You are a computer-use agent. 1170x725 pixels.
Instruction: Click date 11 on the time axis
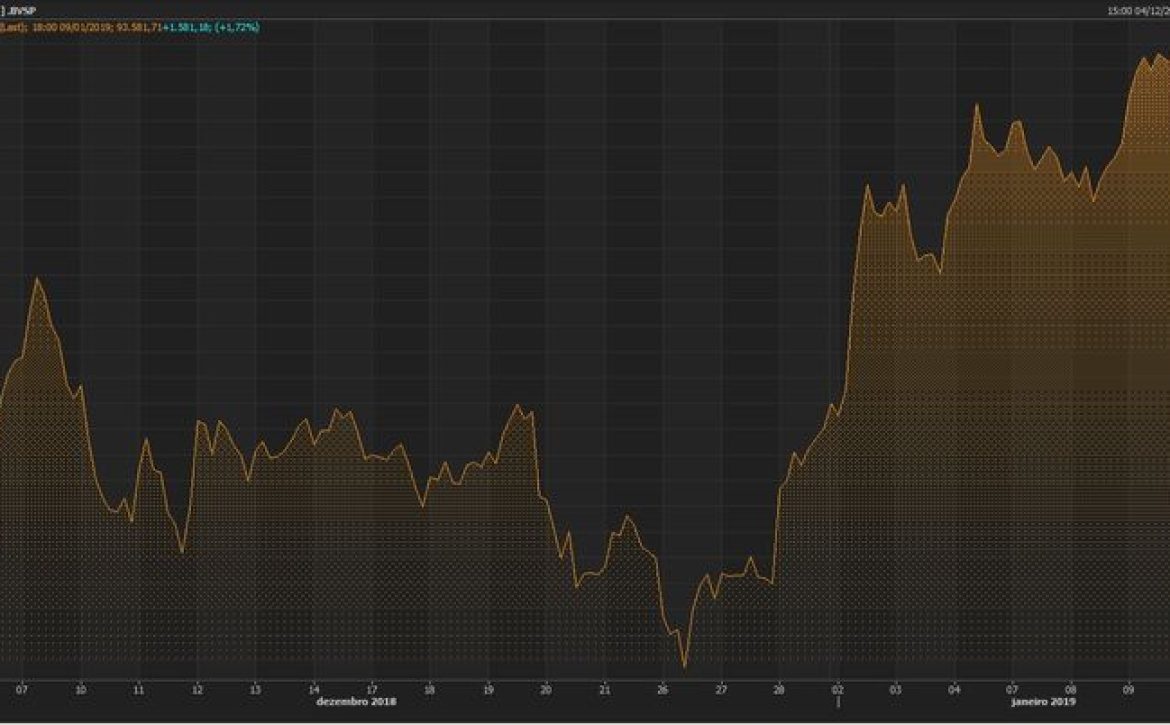[x=139, y=689]
